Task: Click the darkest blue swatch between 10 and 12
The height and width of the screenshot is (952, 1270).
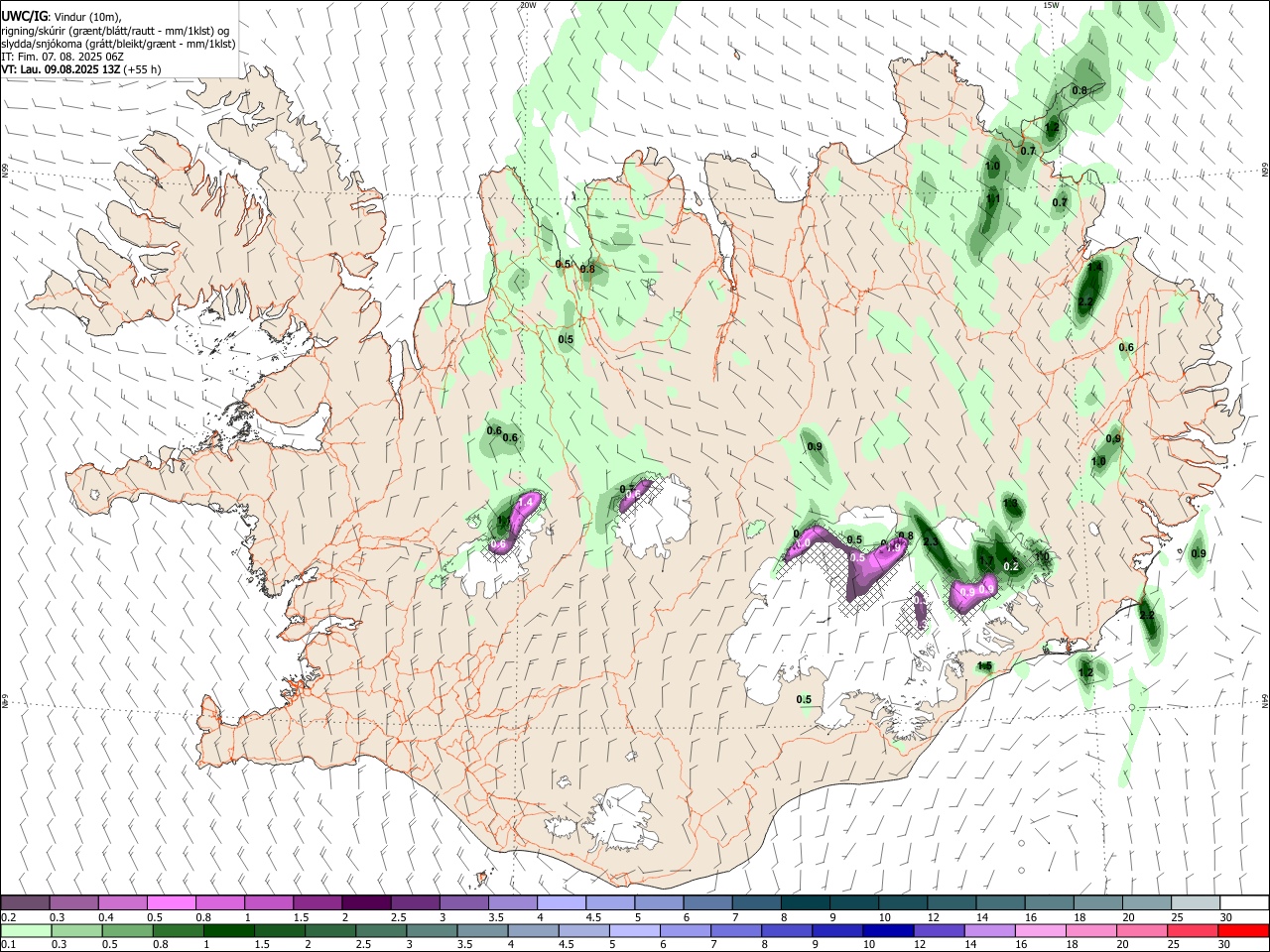Action: coord(889,931)
